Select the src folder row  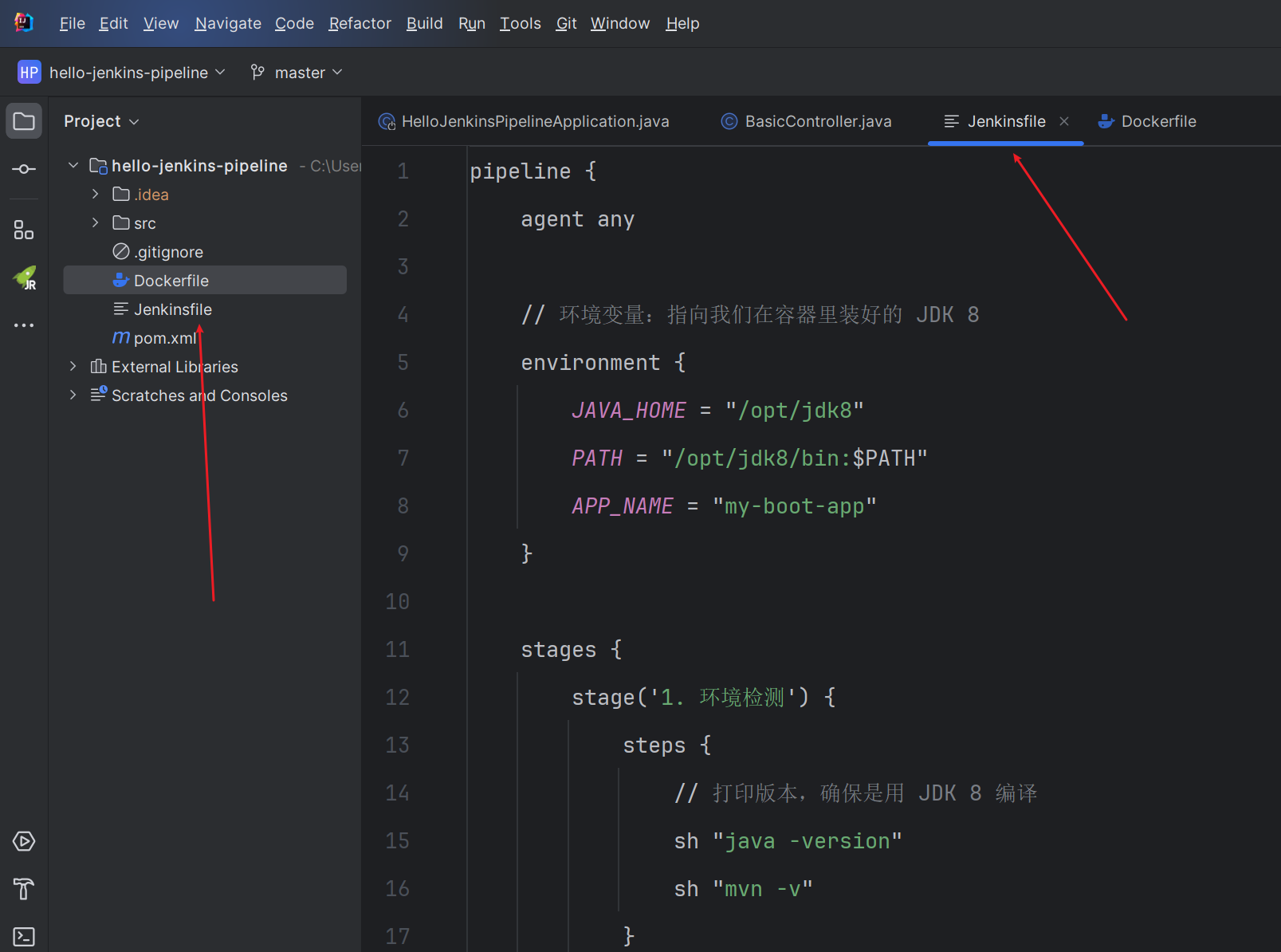pos(205,223)
